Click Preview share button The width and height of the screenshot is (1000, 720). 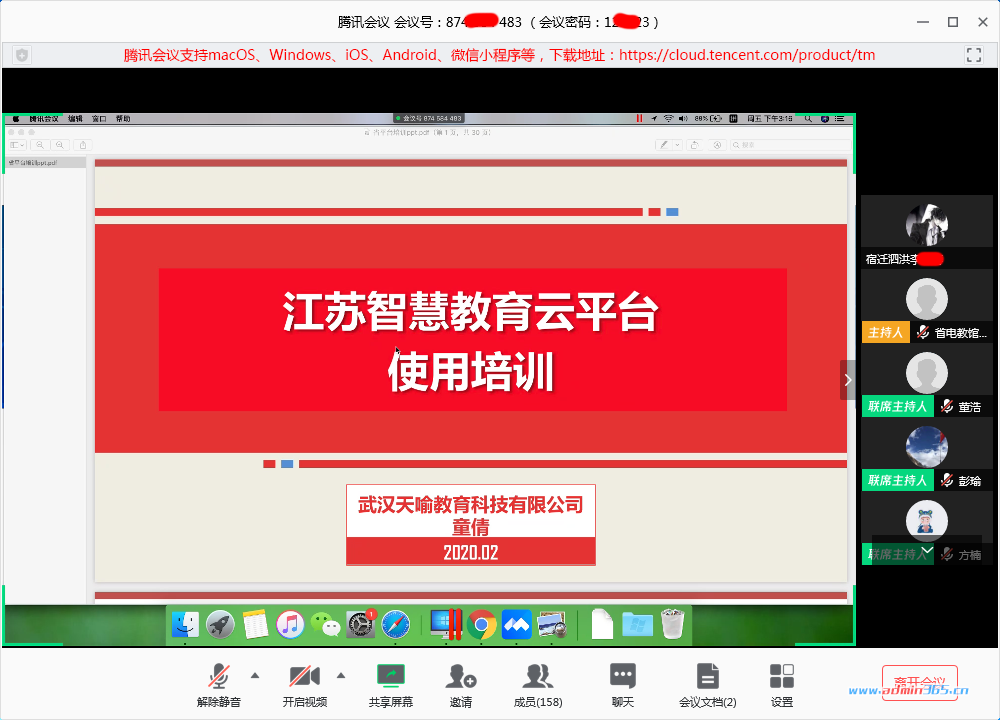83,145
